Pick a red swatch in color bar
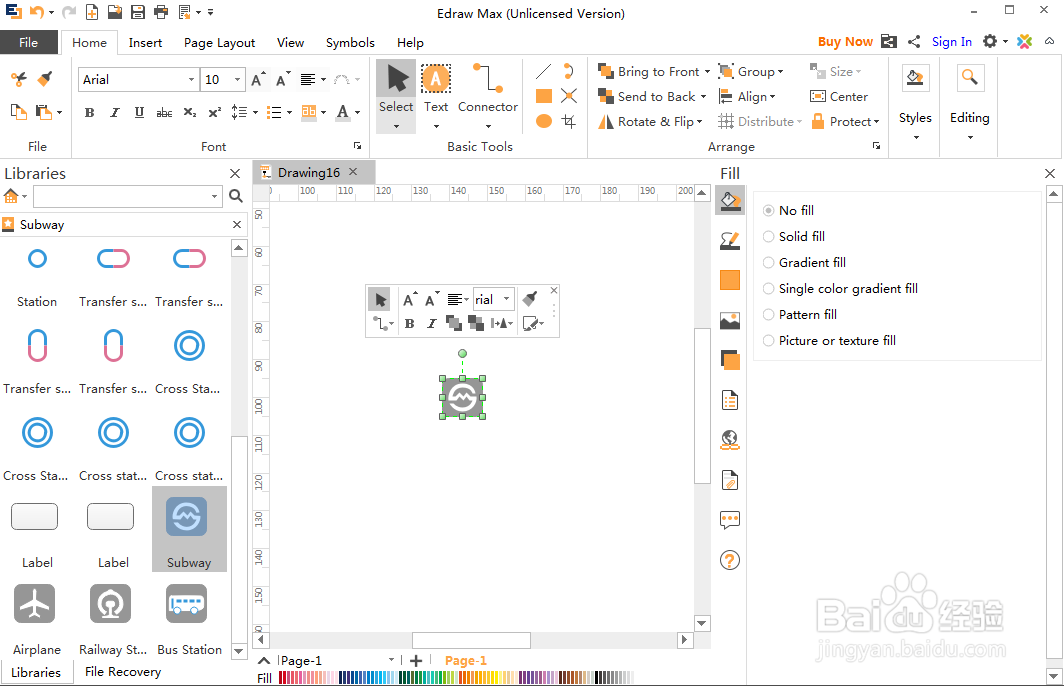This screenshot has height=686, width=1064. click(282, 677)
